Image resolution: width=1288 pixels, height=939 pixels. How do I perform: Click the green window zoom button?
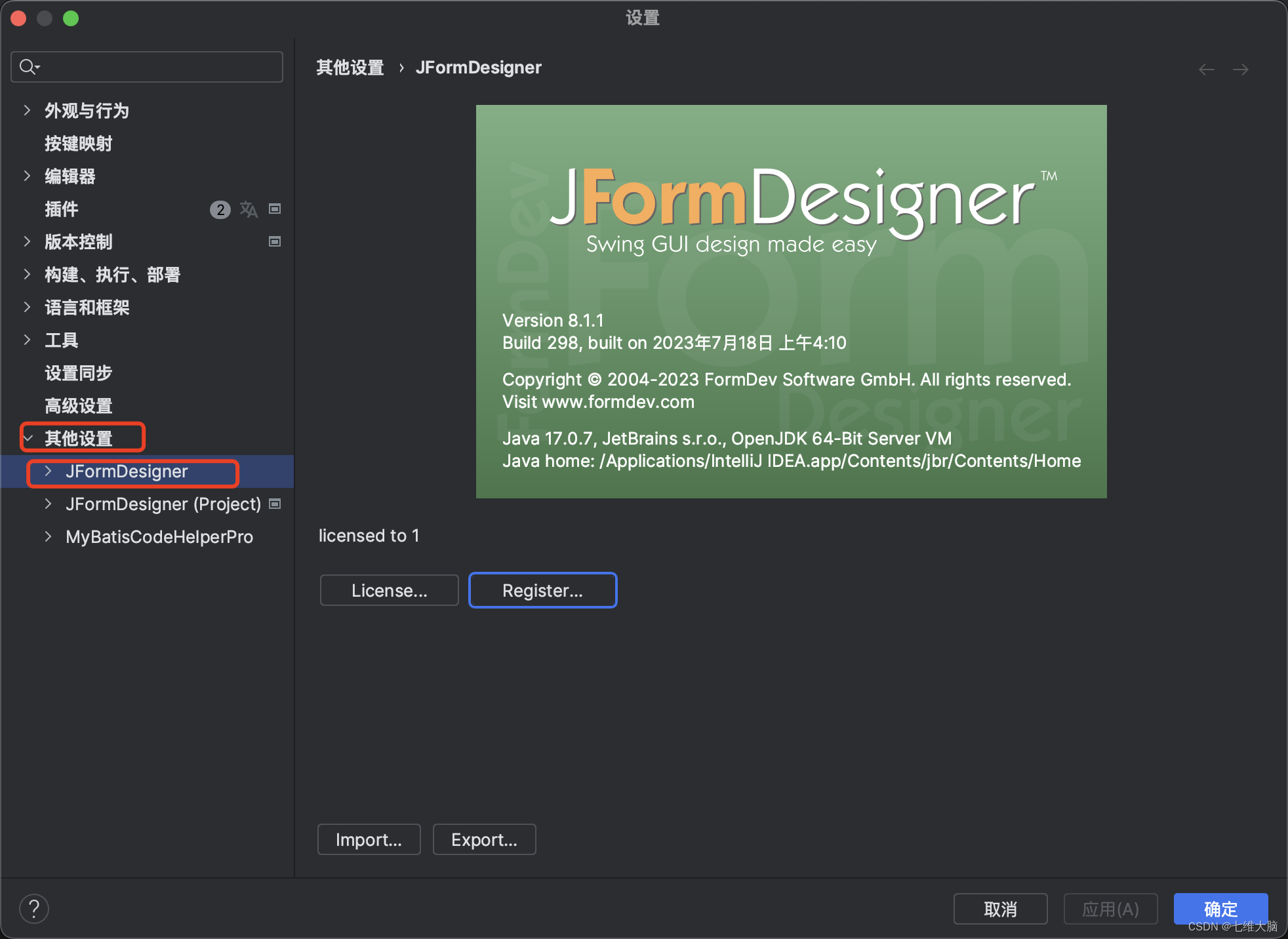[71, 18]
